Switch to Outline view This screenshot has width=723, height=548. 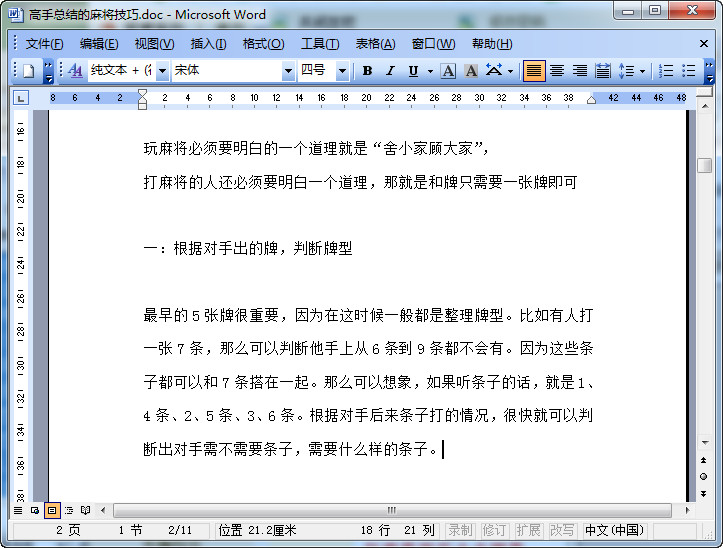click(x=69, y=511)
